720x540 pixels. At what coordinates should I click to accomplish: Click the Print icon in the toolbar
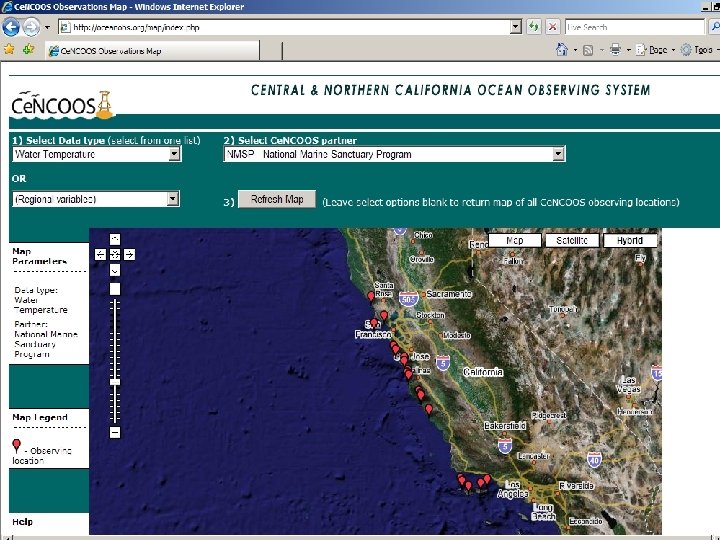tap(615, 50)
